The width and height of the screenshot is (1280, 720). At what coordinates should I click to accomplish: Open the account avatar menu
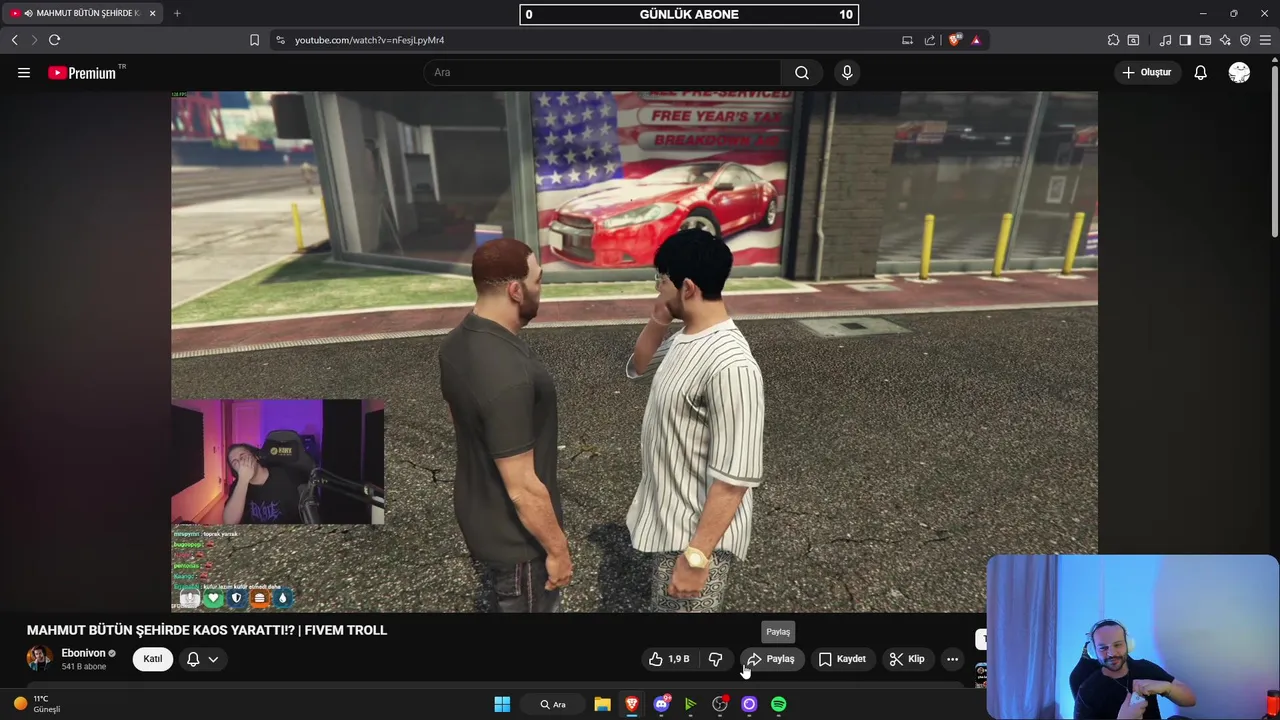tap(1239, 72)
